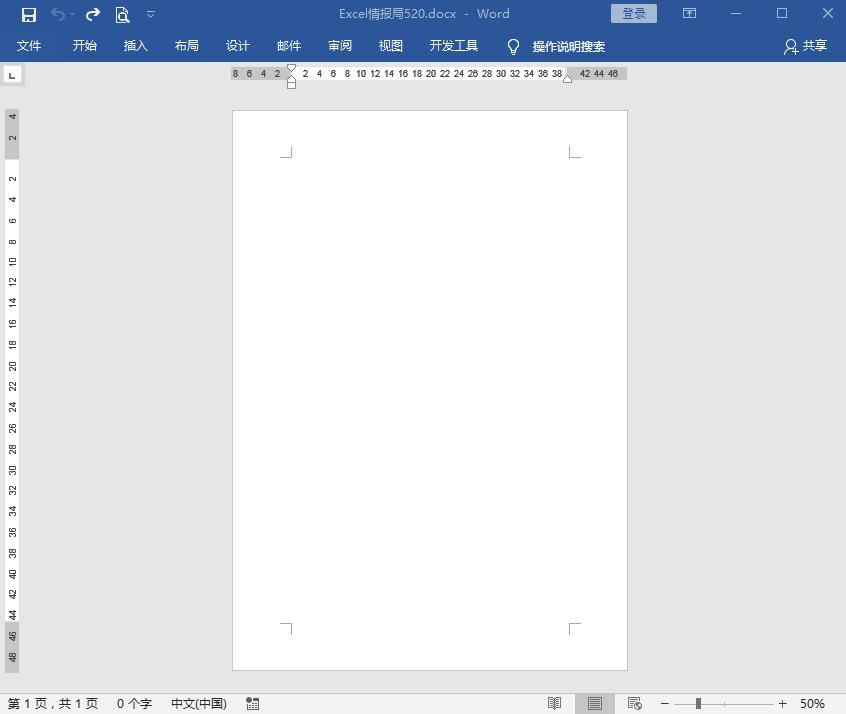Click the 中文(中国) language indicator
The image size is (846, 714).
point(199,704)
